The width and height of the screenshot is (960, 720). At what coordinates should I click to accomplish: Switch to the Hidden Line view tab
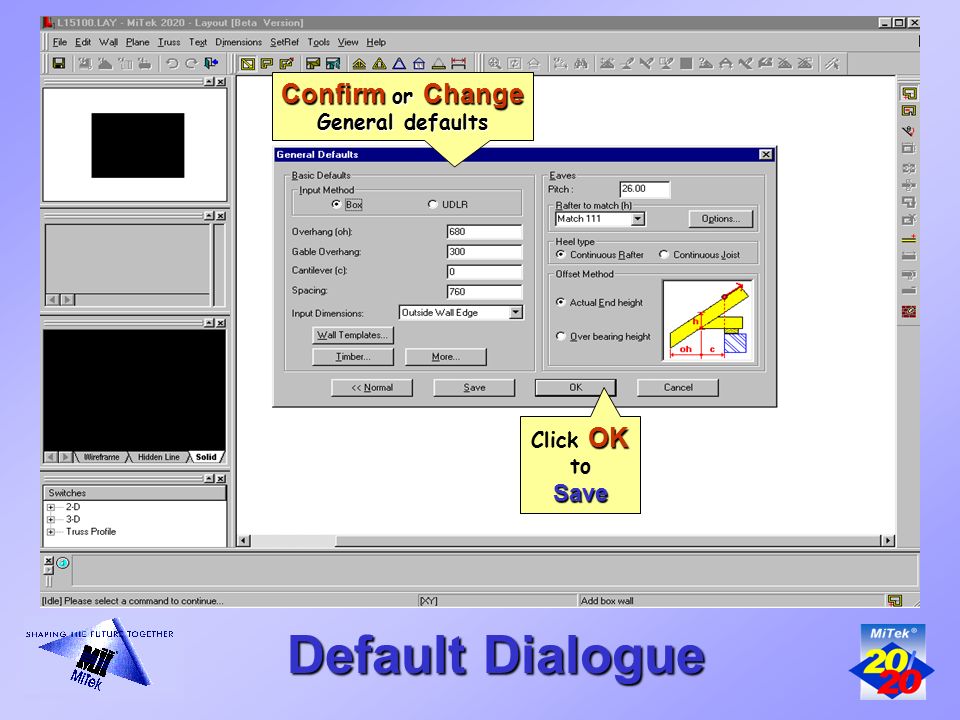[158, 457]
